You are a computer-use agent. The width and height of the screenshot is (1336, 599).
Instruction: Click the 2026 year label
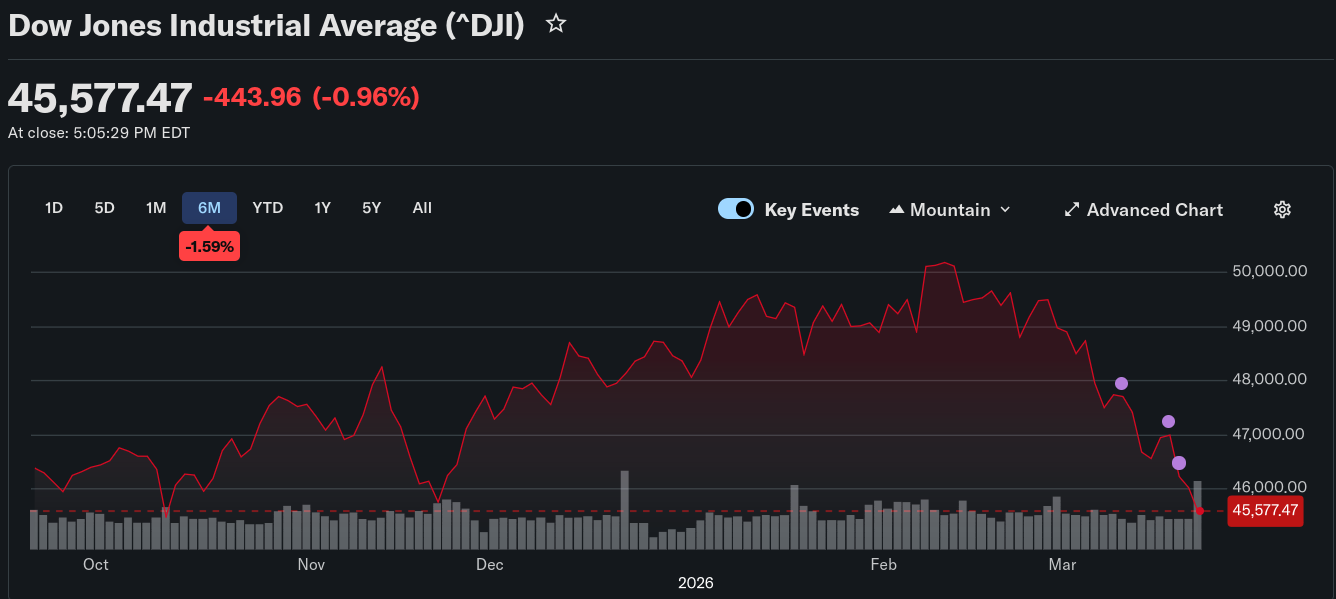[x=696, y=583]
